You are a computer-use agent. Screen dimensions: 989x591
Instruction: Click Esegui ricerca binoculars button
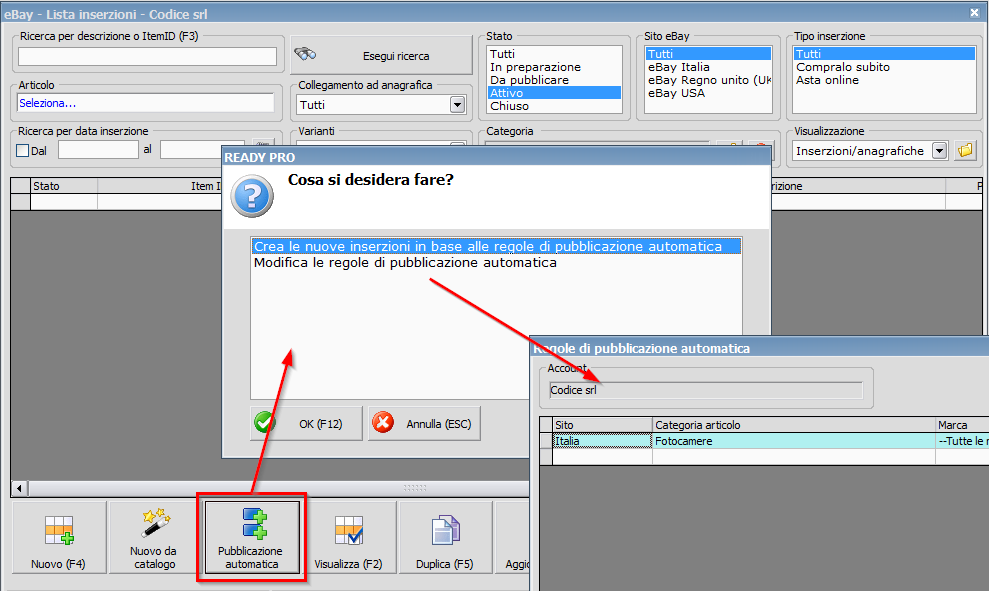pyautogui.click(x=382, y=56)
